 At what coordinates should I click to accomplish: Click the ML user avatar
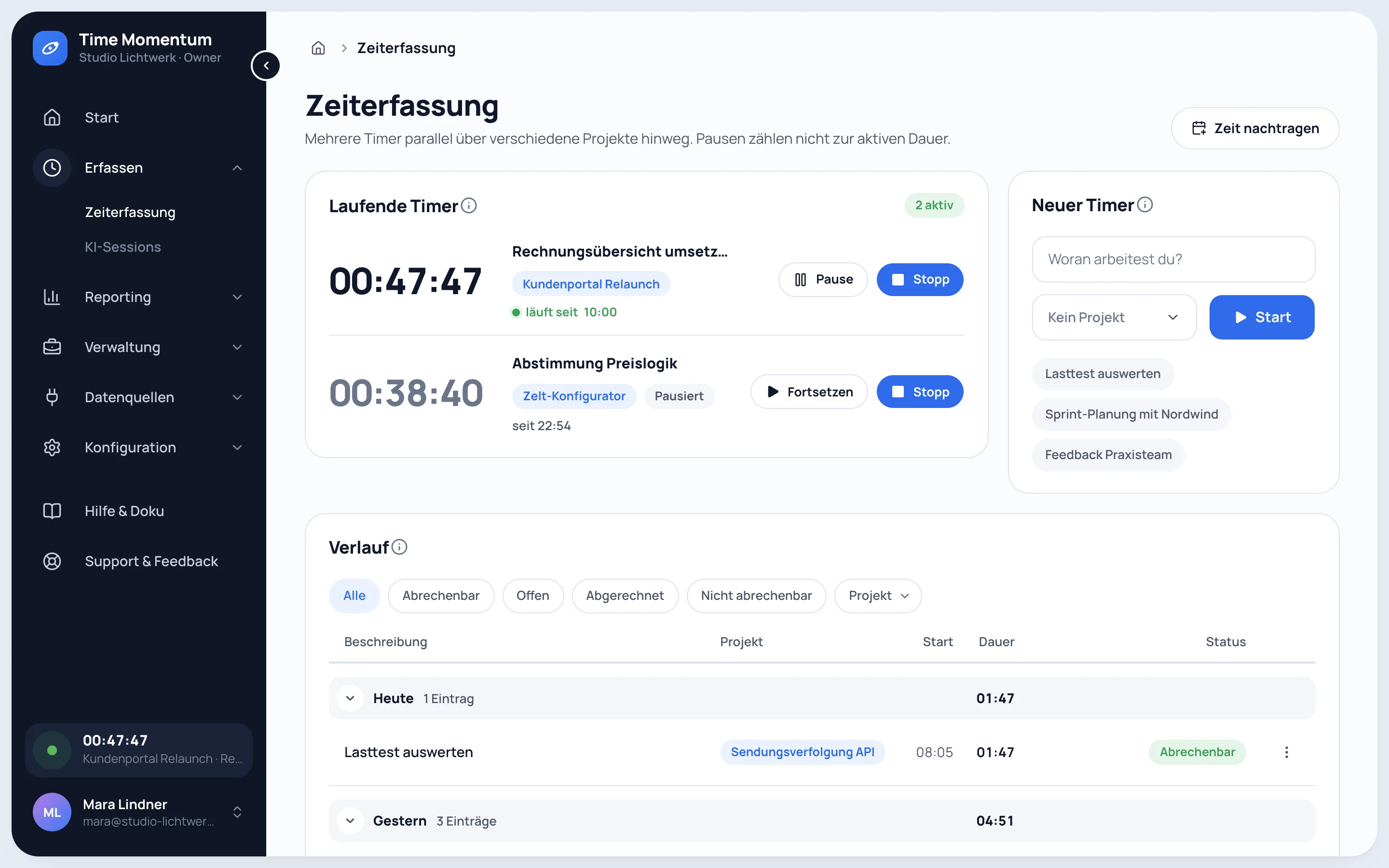[52, 812]
